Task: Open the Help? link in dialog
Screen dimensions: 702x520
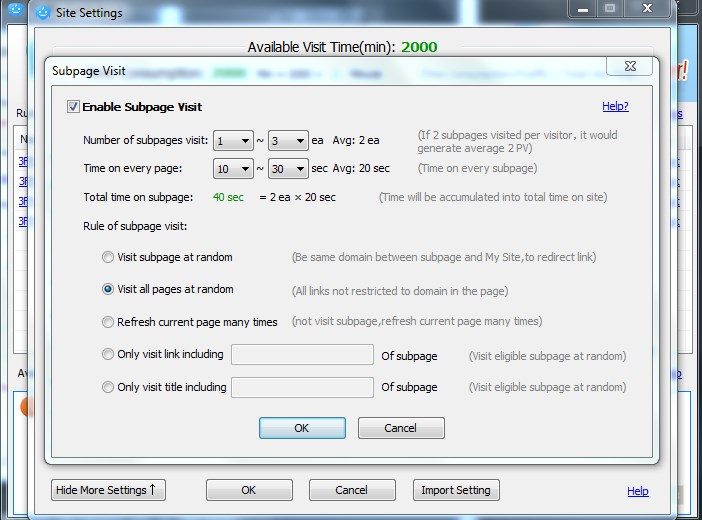Action: [x=615, y=106]
